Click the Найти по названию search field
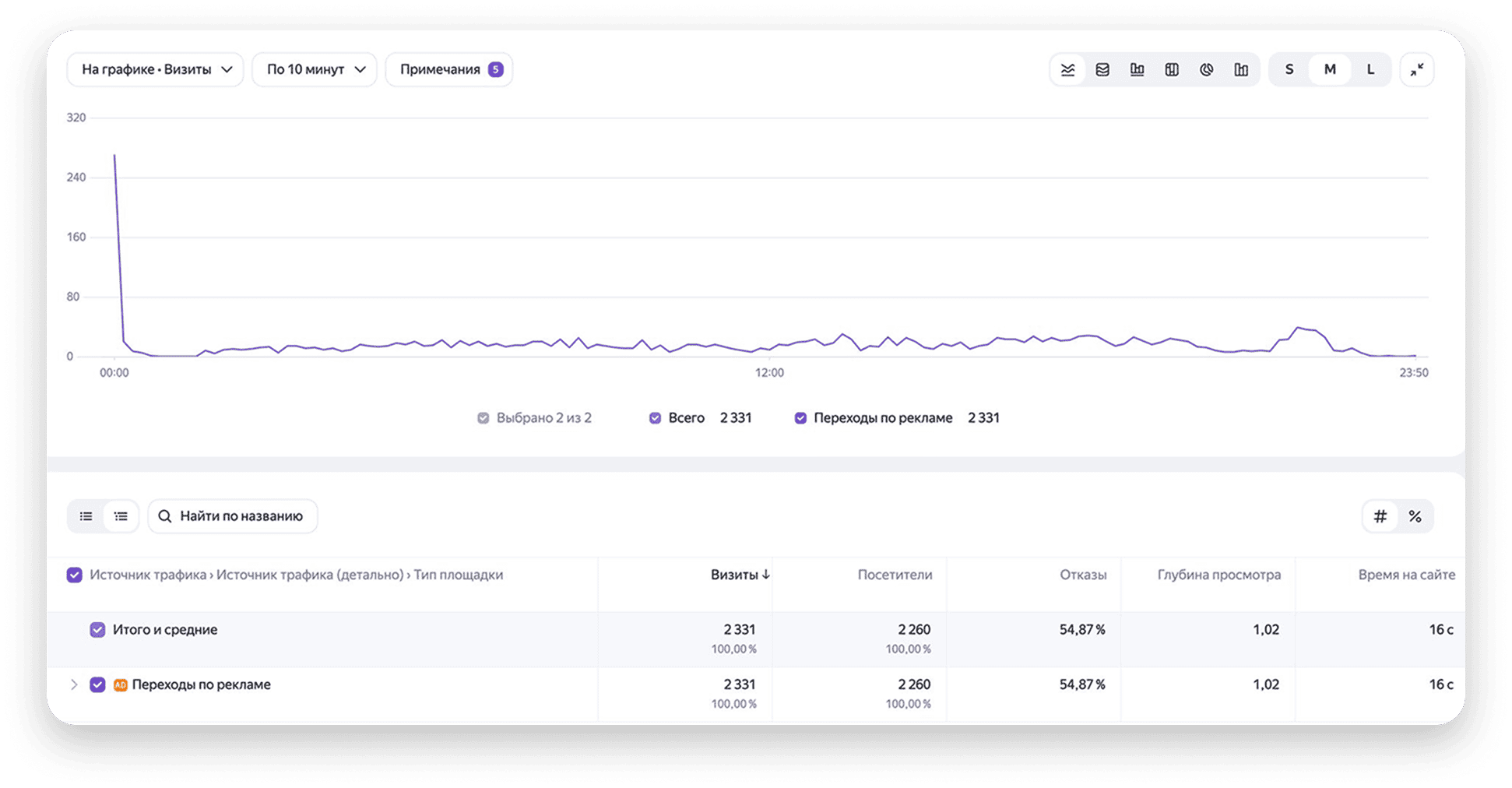 (x=233, y=516)
